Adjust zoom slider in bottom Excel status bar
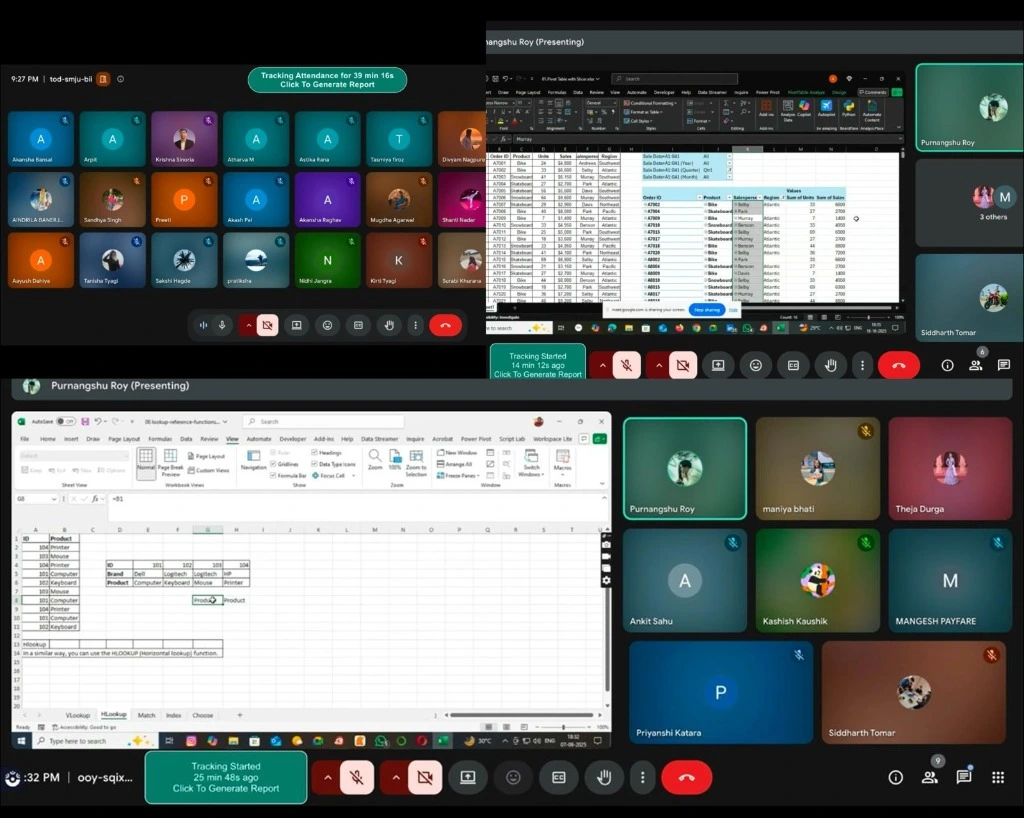1024x818 pixels. click(x=562, y=727)
